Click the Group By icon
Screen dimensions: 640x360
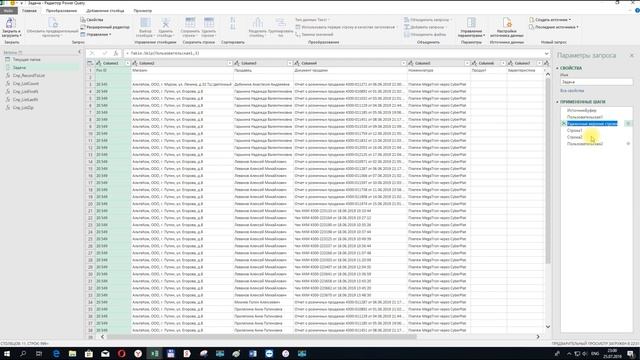click(280, 23)
